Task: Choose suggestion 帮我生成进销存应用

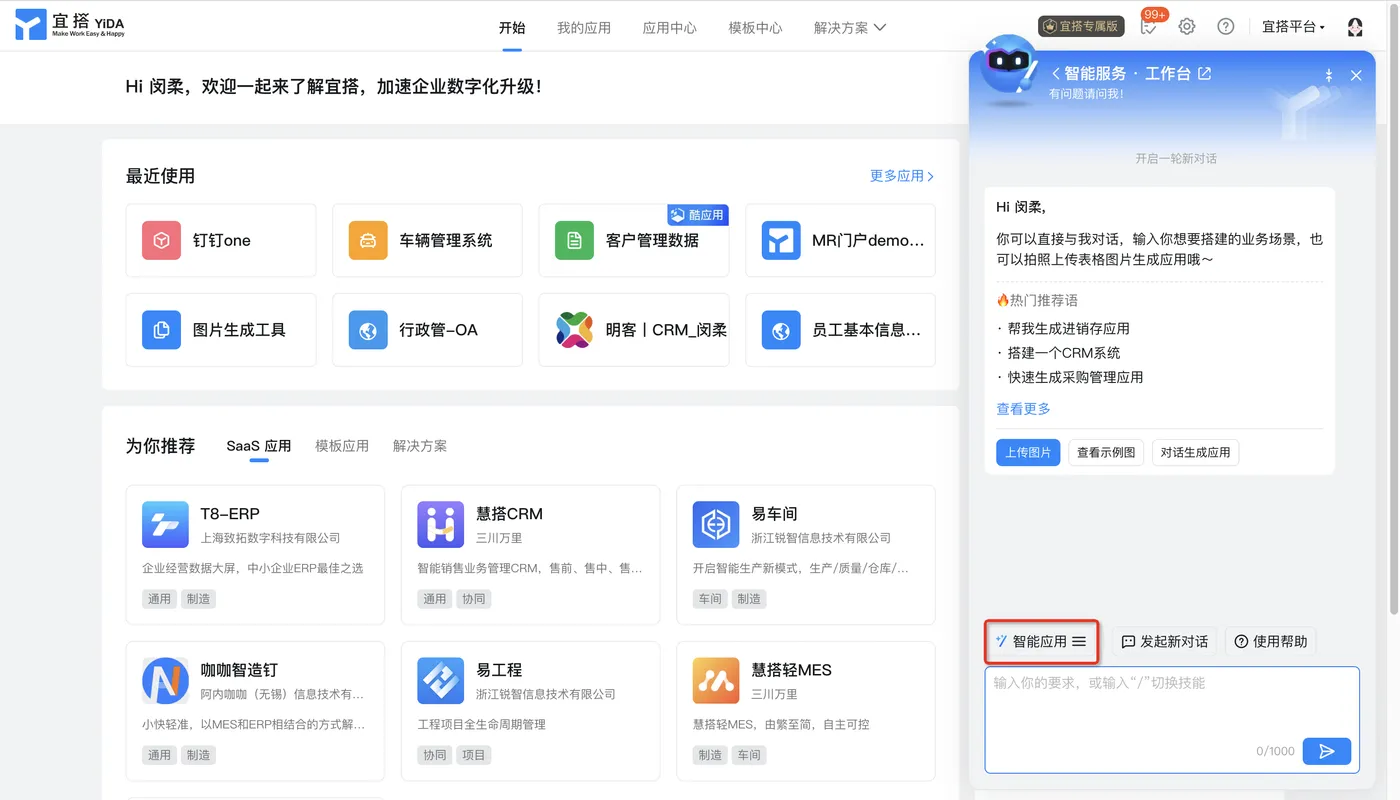Action: coord(1069,329)
